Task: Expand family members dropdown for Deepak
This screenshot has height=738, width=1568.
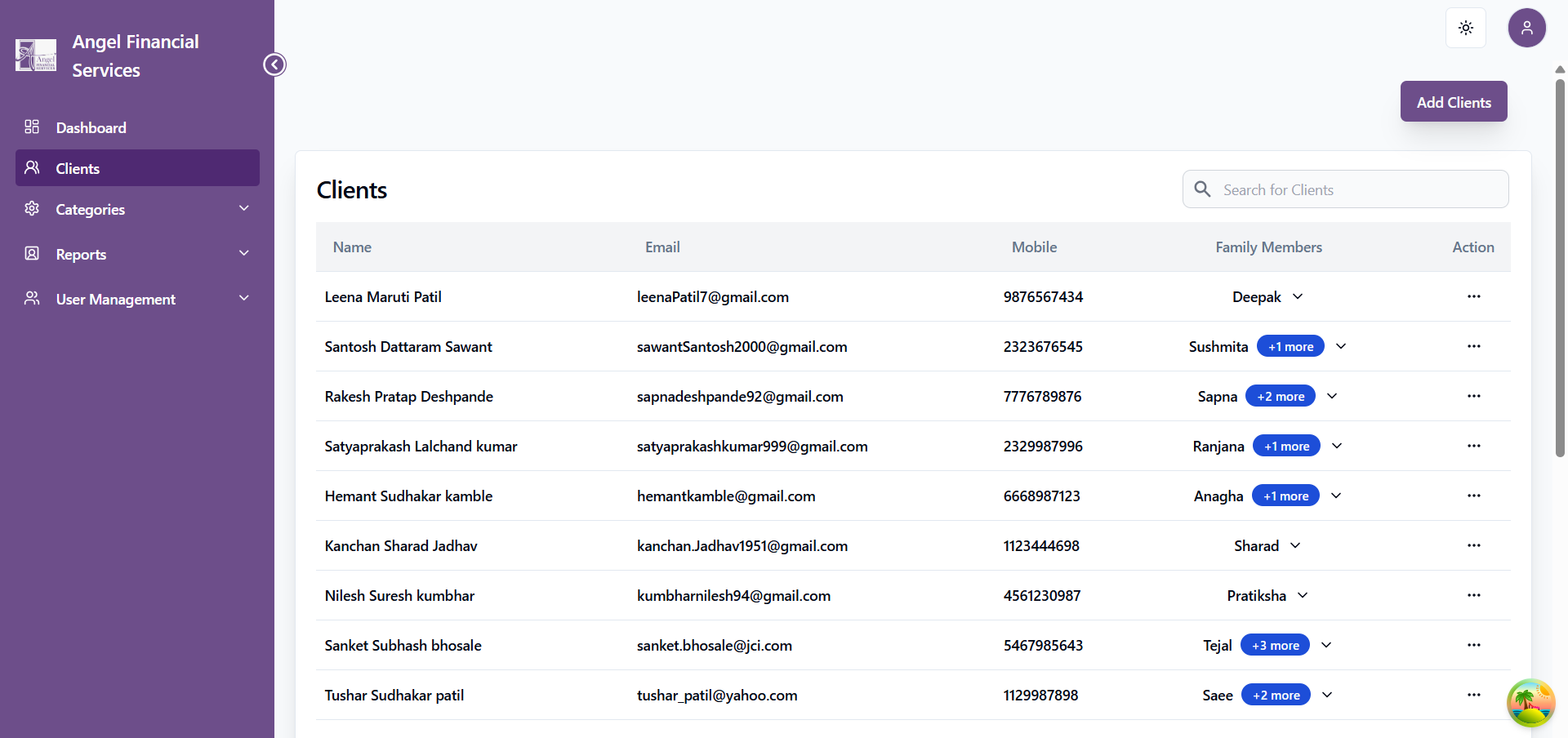Action: (x=1298, y=296)
